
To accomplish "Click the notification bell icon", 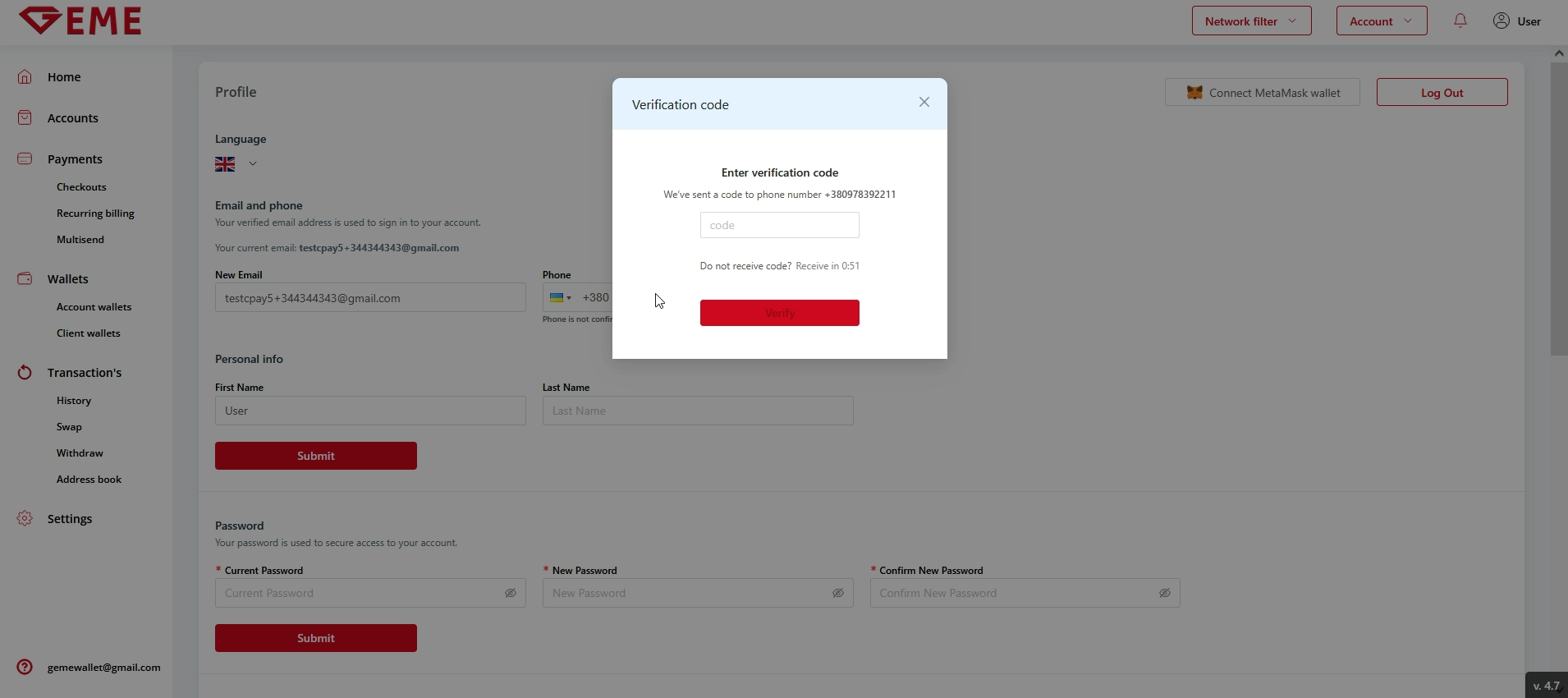I will (1460, 21).
